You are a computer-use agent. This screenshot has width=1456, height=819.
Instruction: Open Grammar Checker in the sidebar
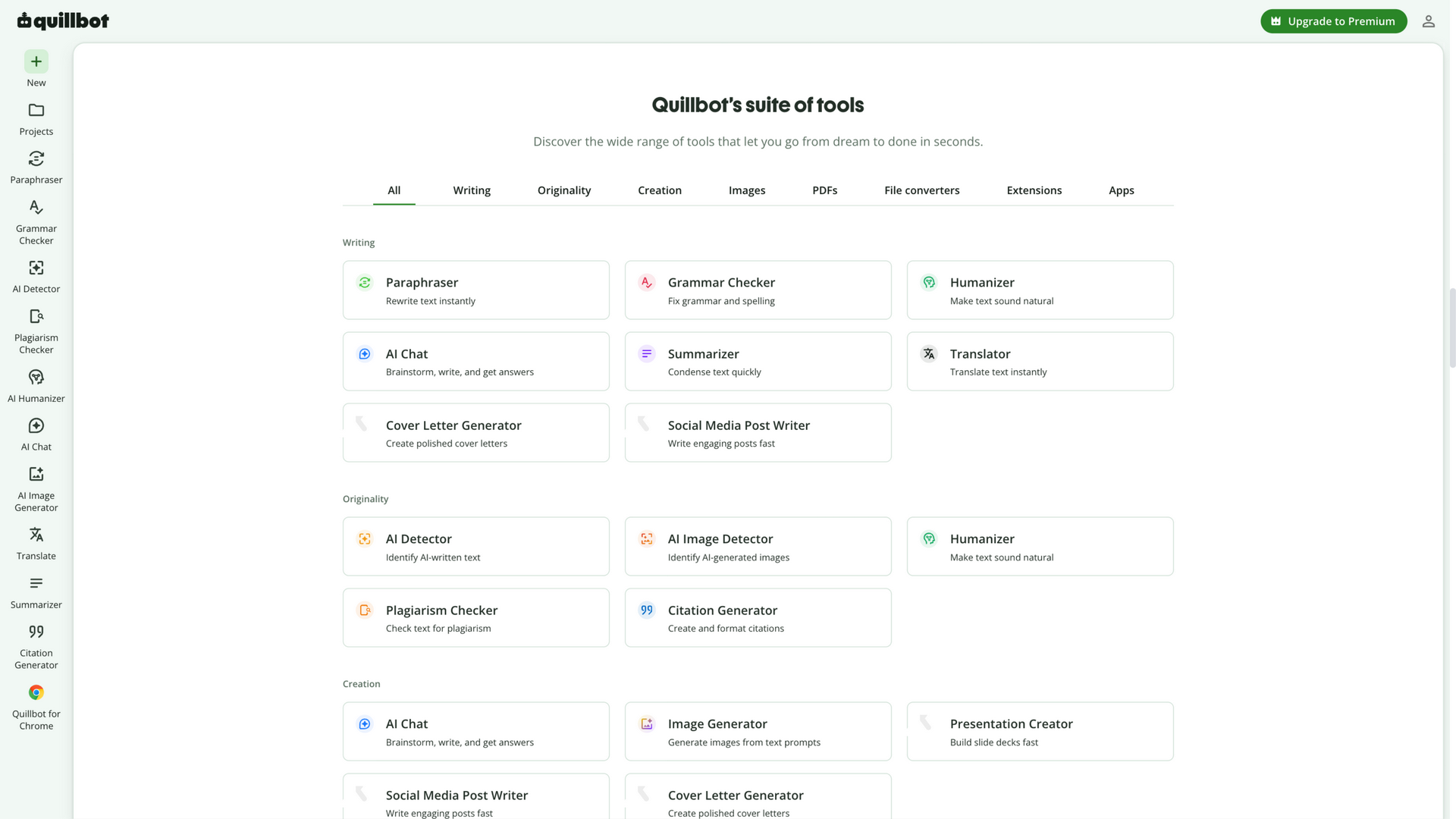click(x=36, y=222)
